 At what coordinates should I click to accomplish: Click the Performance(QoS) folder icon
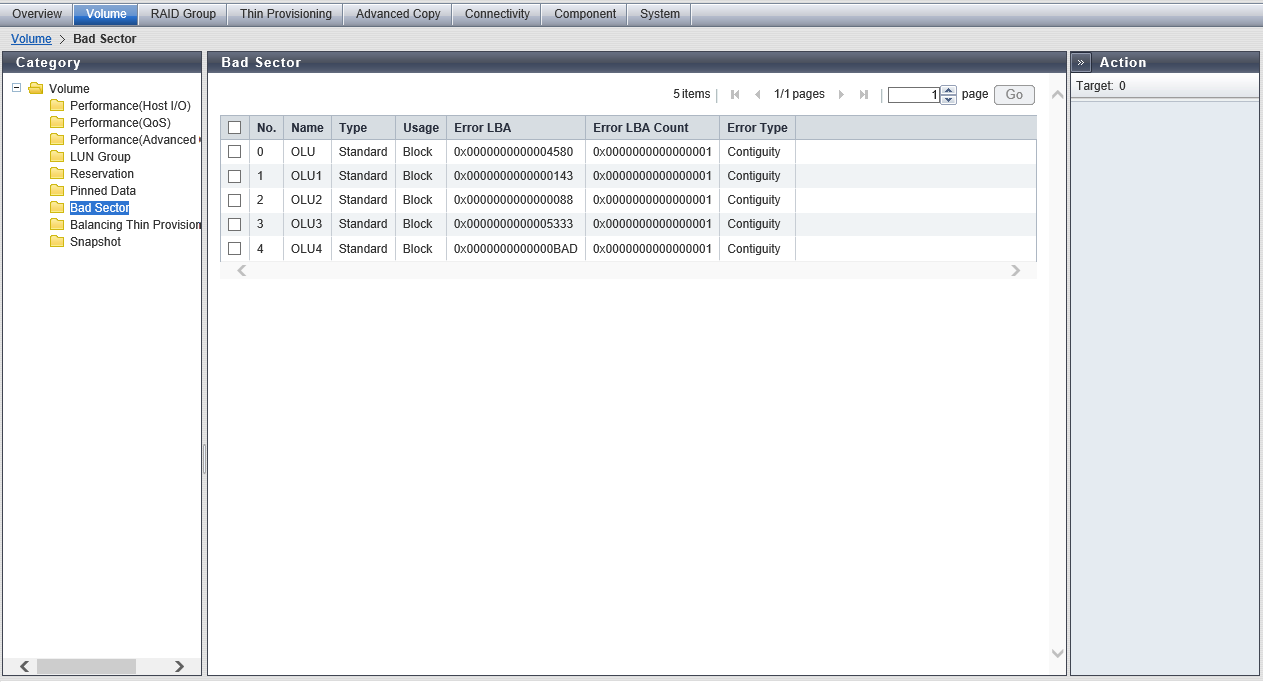(x=57, y=123)
